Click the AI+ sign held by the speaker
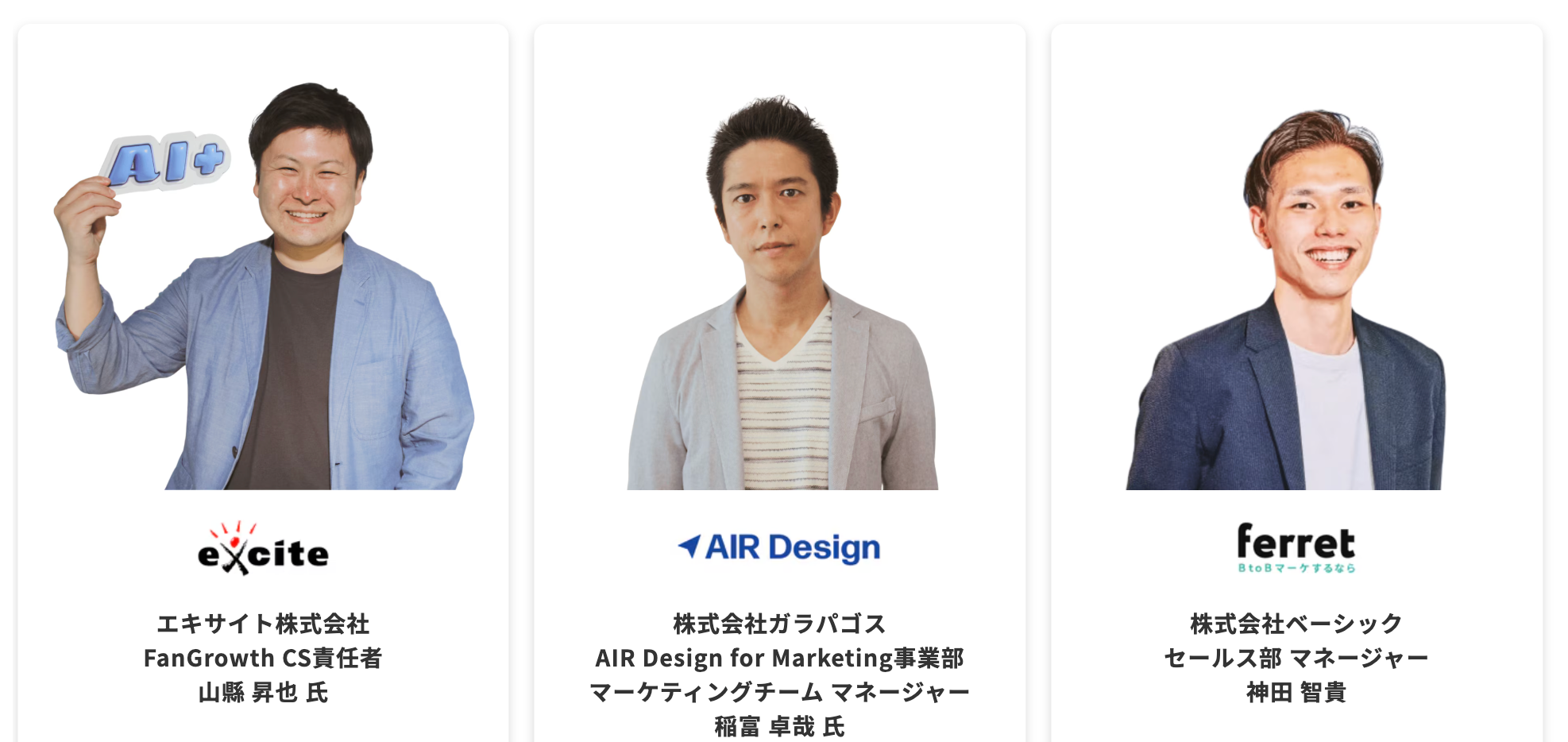The width and height of the screenshot is (1568, 742). click(166, 163)
